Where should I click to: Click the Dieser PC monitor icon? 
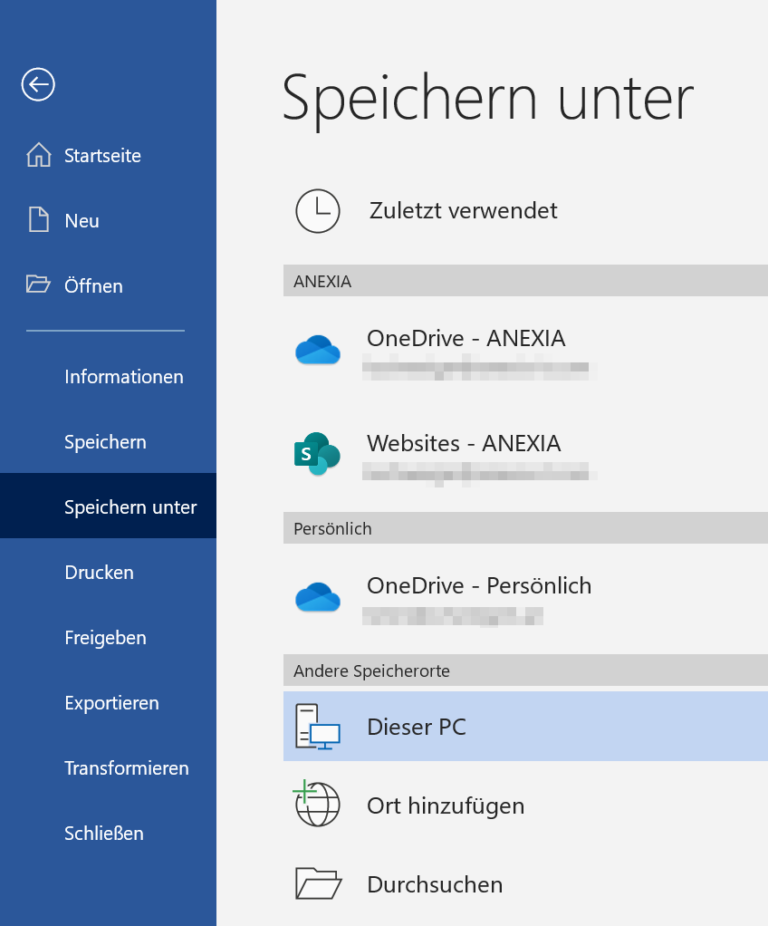317,727
